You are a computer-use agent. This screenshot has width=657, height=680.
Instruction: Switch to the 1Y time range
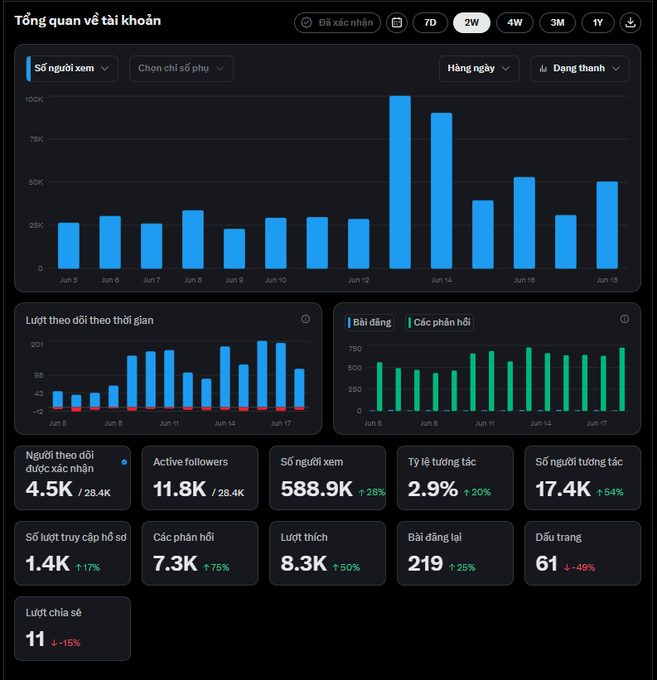tap(598, 23)
